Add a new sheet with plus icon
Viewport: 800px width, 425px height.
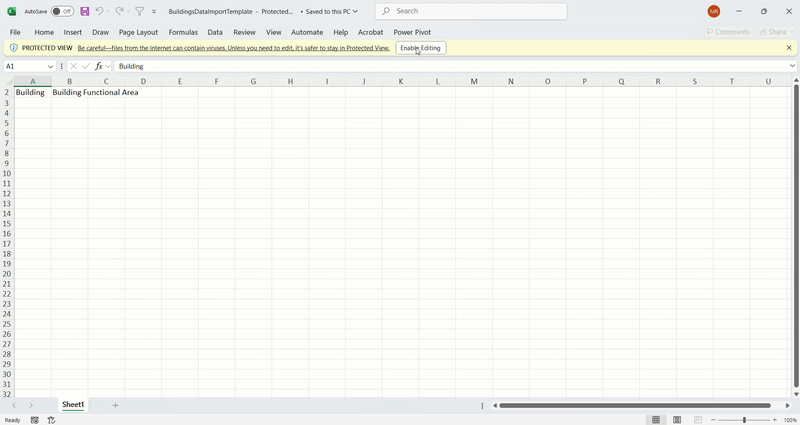pyautogui.click(x=115, y=405)
